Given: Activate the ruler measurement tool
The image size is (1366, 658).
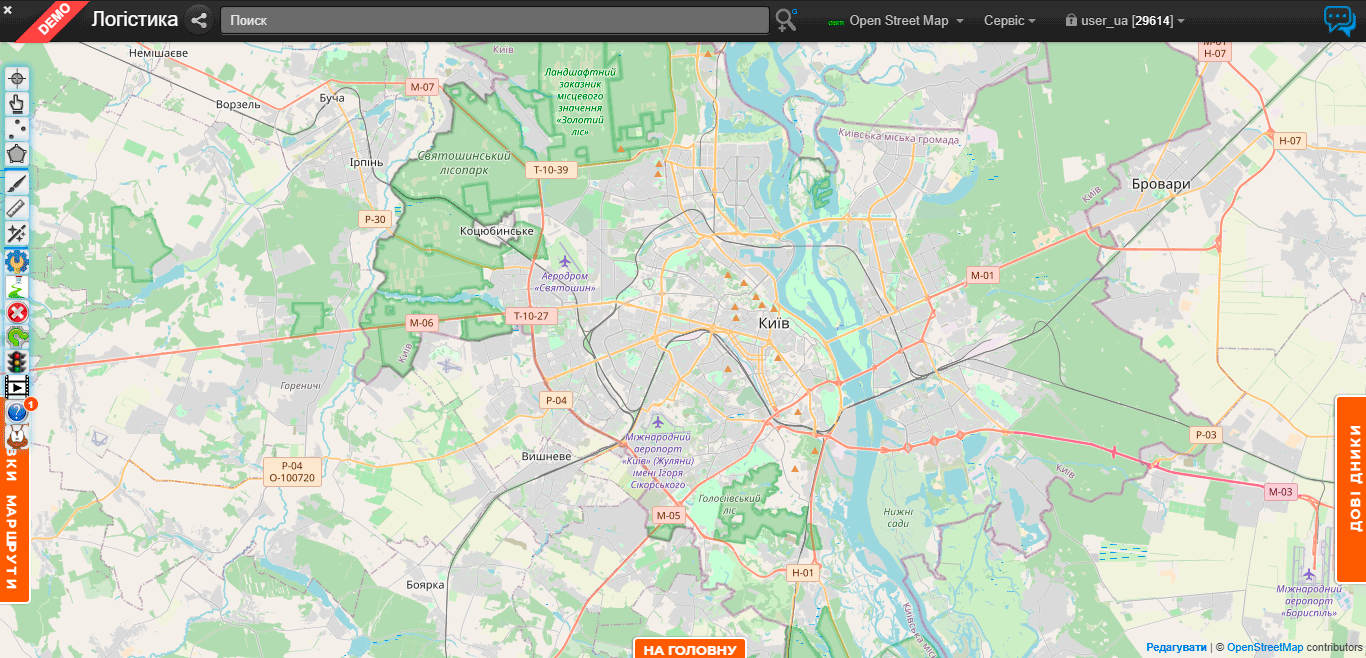Looking at the screenshot, I should click(x=17, y=208).
